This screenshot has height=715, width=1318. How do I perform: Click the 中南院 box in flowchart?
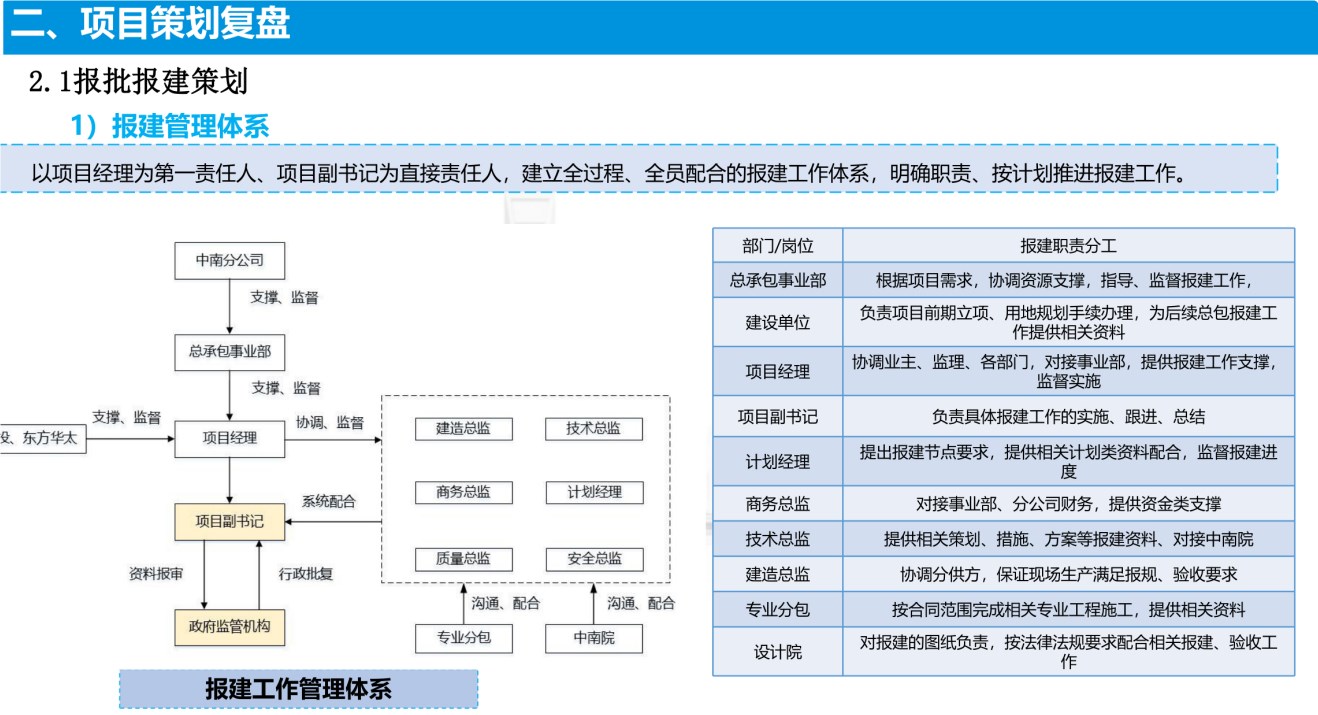[x=594, y=637]
